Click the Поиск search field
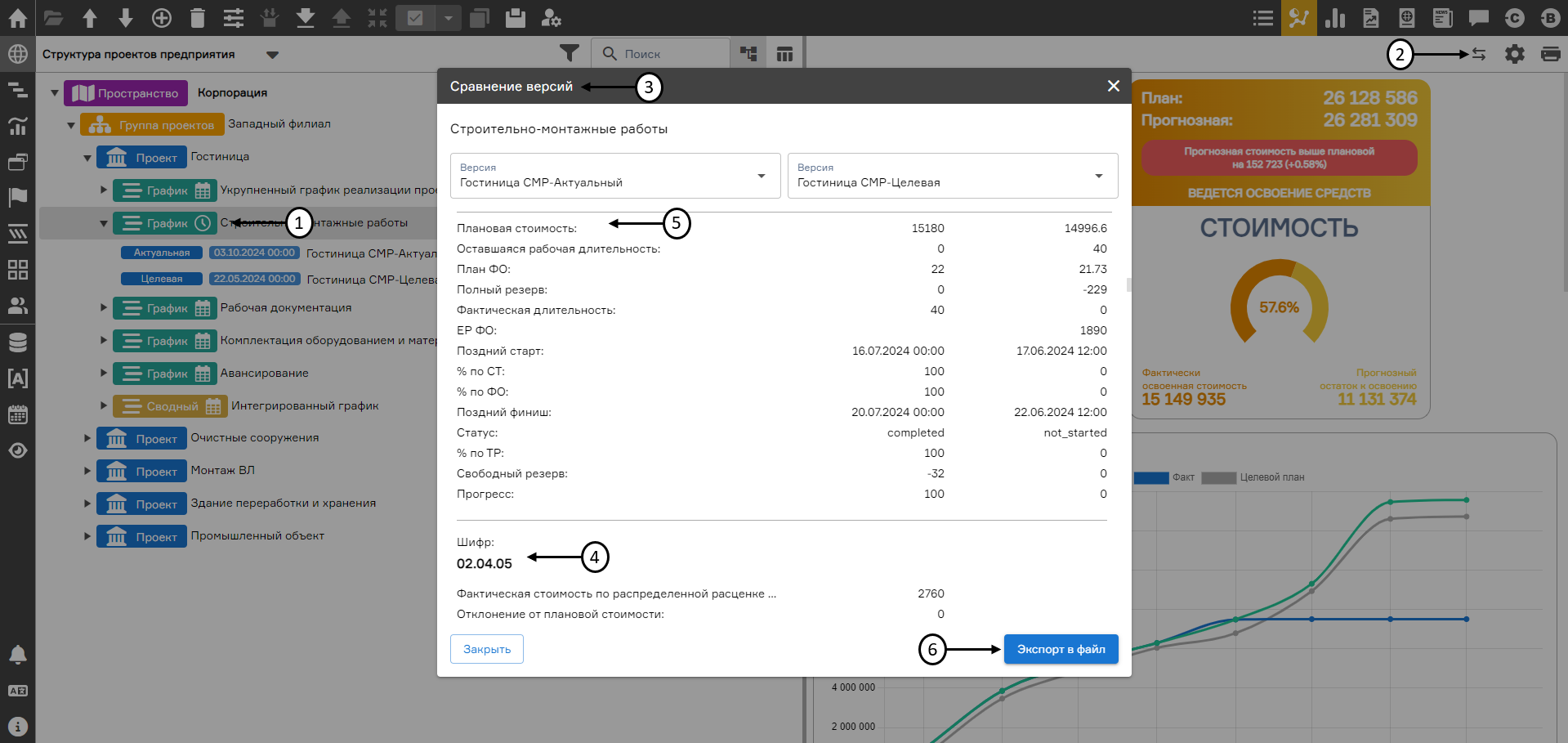This screenshot has height=743, width=1568. 660,54
